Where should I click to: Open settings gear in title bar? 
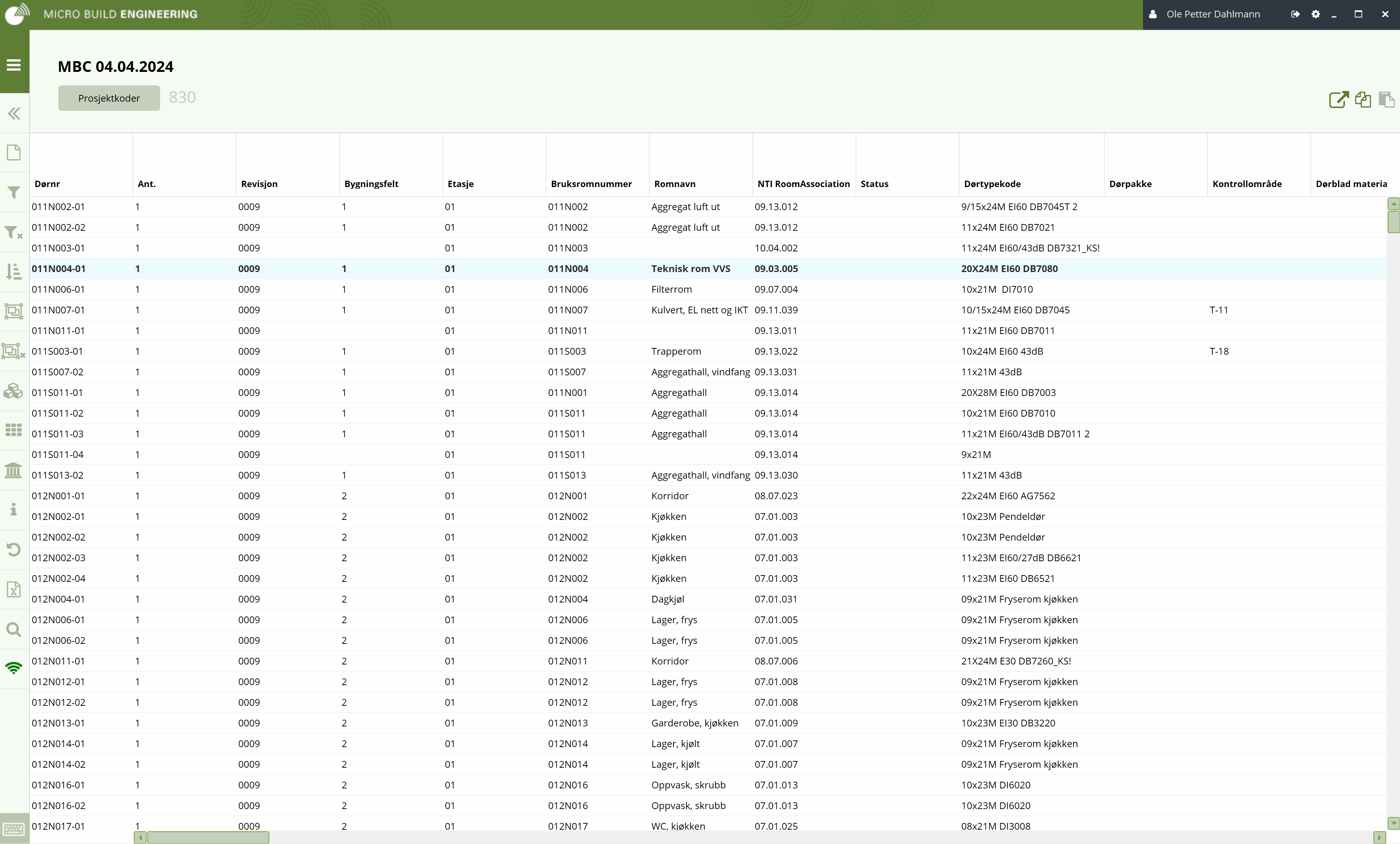click(x=1315, y=14)
